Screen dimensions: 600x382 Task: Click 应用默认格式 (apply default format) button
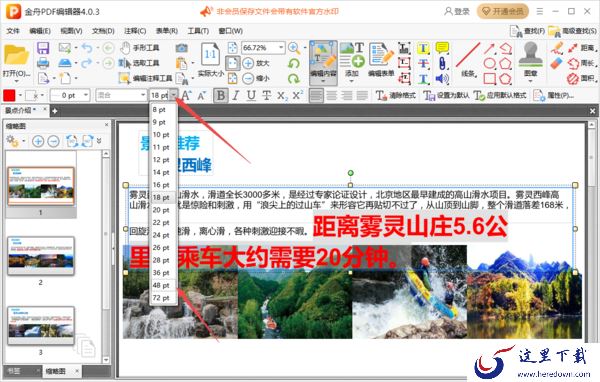coord(500,95)
